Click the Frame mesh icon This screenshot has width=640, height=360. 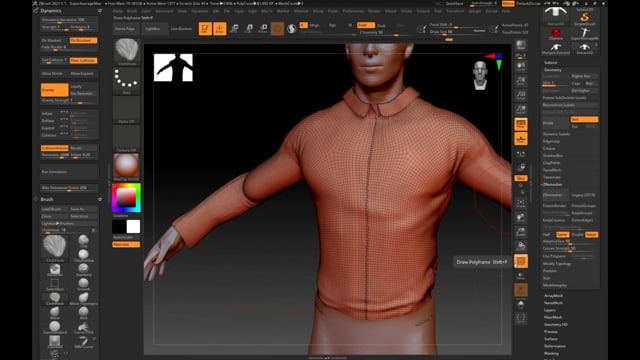pos(521,203)
